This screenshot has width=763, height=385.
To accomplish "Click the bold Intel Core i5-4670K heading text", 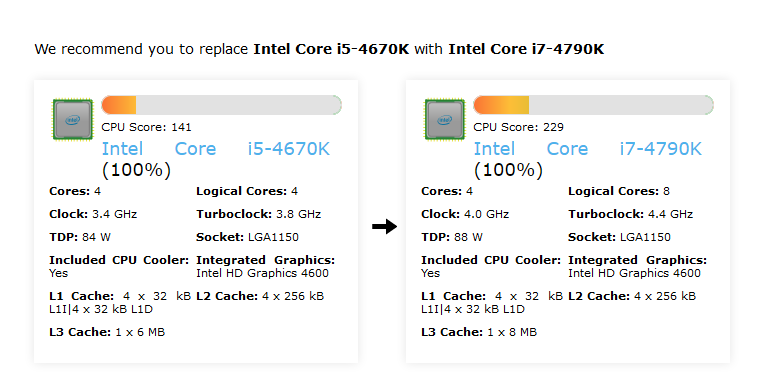I will (331, 49).
